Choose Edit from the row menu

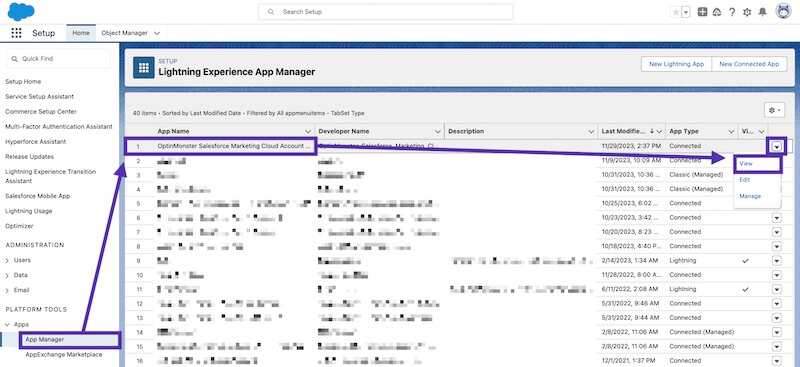click(x=744, y=180)
